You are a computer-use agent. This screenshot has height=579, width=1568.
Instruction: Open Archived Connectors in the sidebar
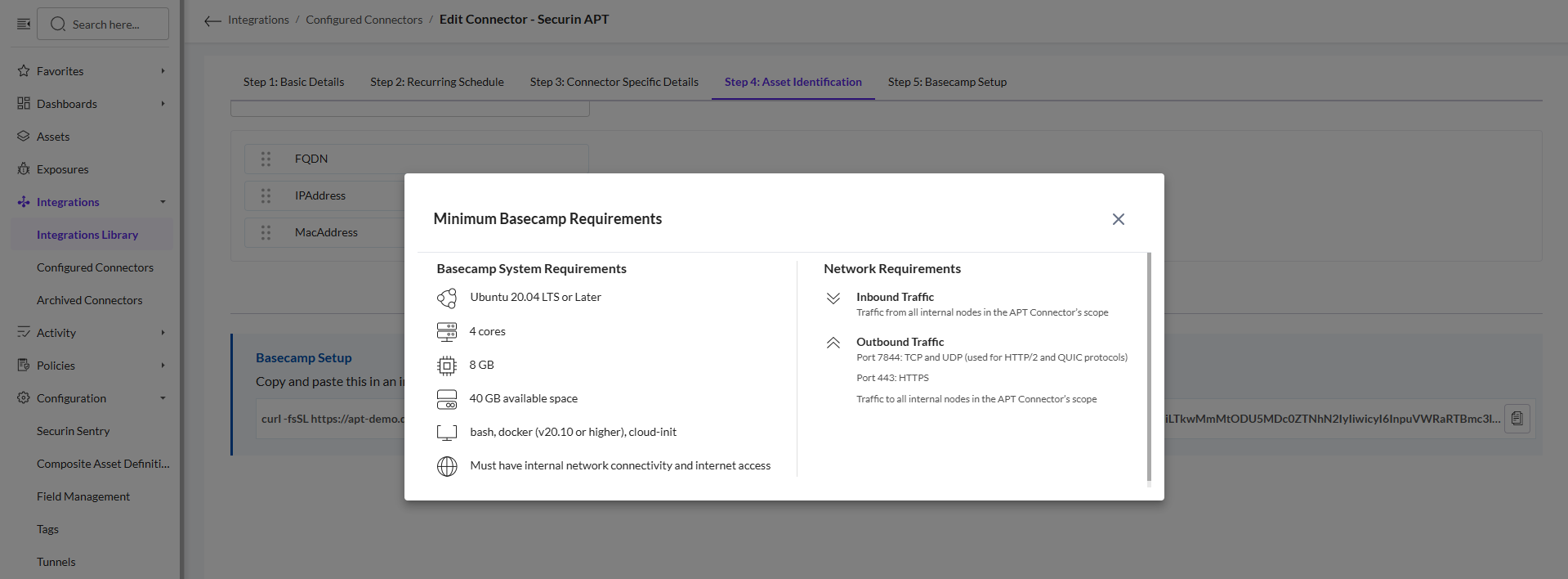pyautogui.click(x=89, y=300)
